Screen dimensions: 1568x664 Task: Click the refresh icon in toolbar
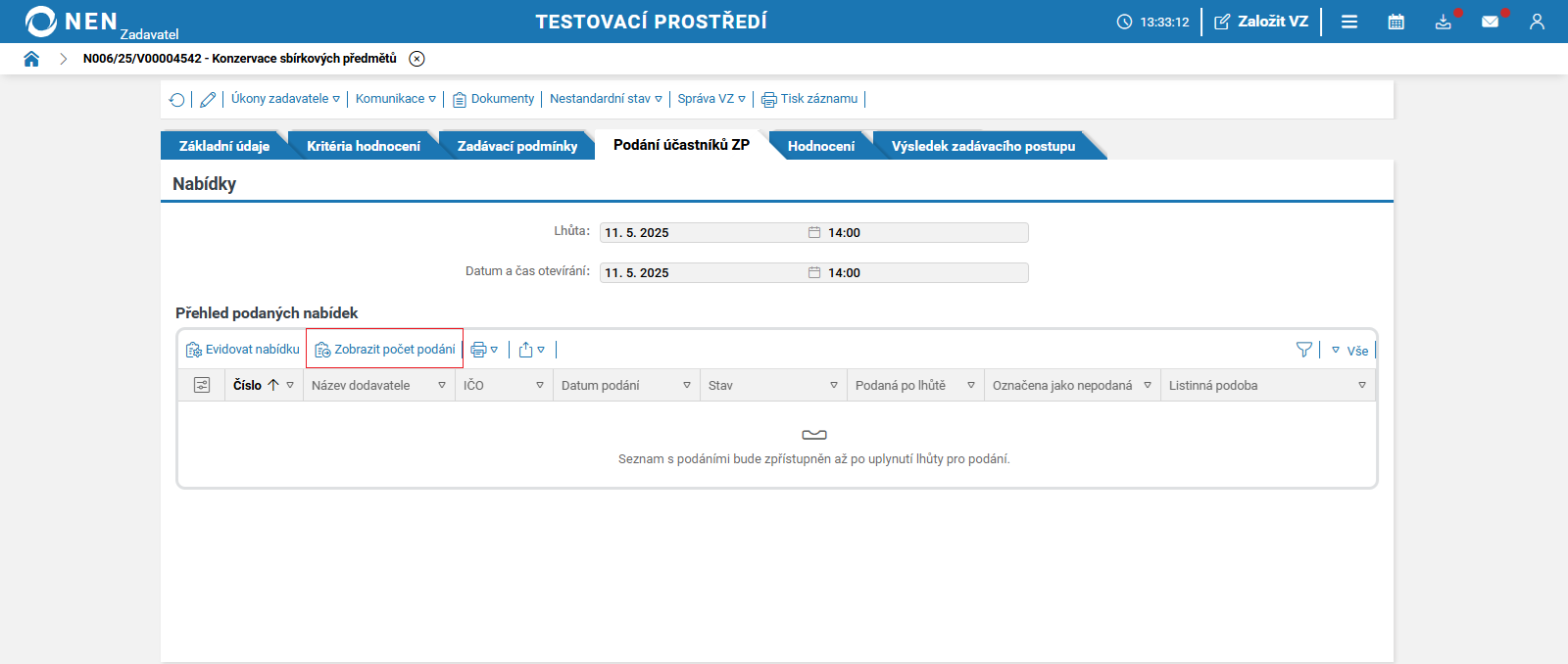[x=177, y=99]
